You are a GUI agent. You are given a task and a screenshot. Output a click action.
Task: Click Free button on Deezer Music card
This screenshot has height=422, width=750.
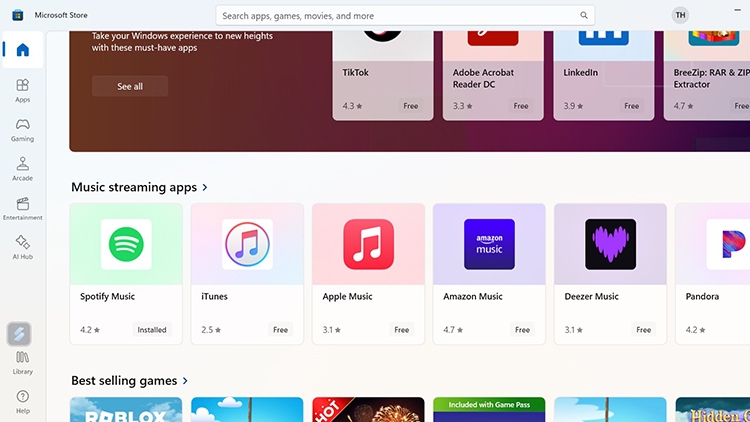(643, 330)
